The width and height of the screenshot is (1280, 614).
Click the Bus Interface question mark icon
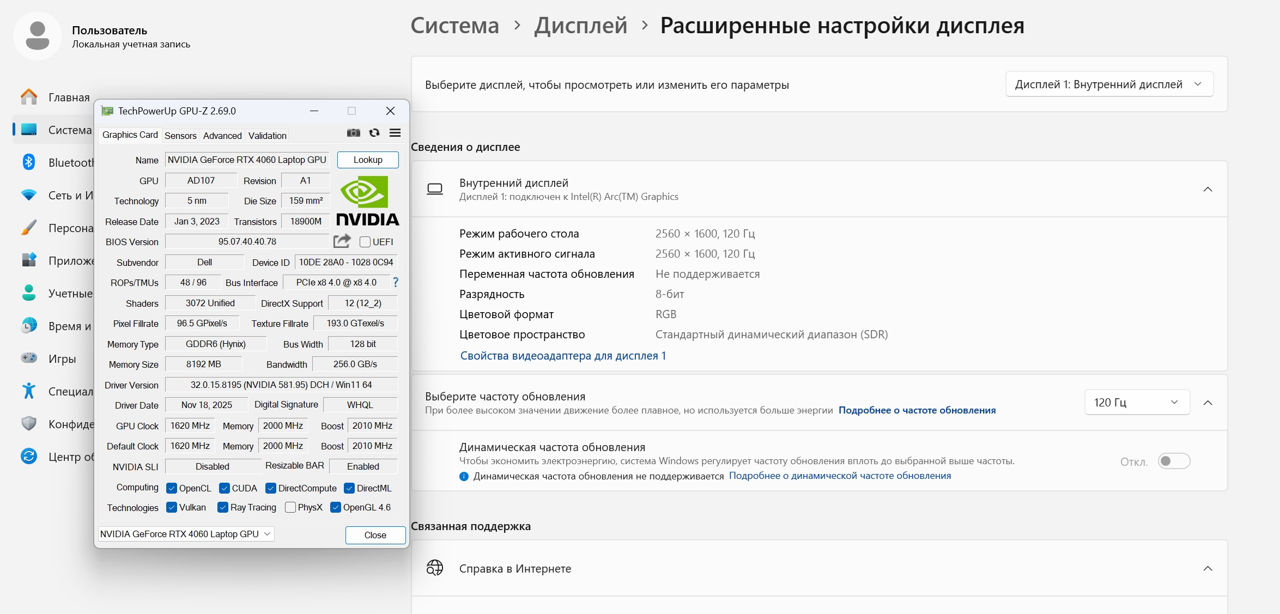pos(395,283)
